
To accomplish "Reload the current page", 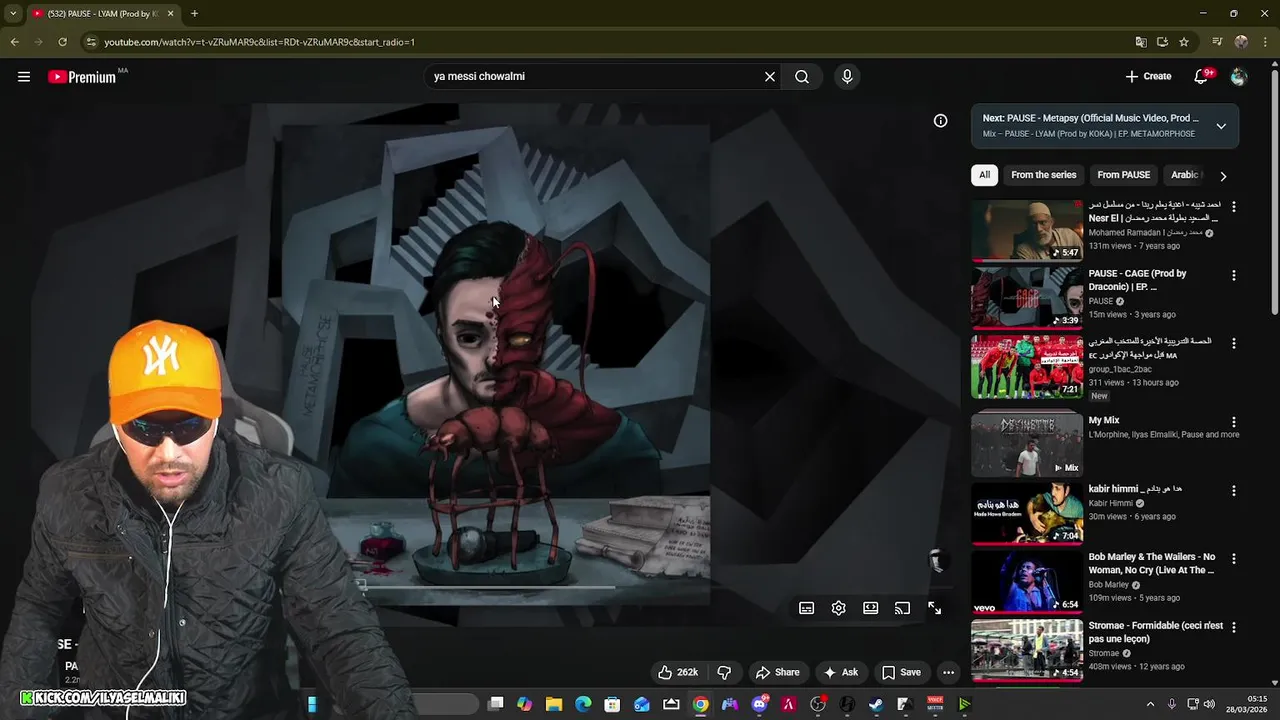I will point(62,42).
